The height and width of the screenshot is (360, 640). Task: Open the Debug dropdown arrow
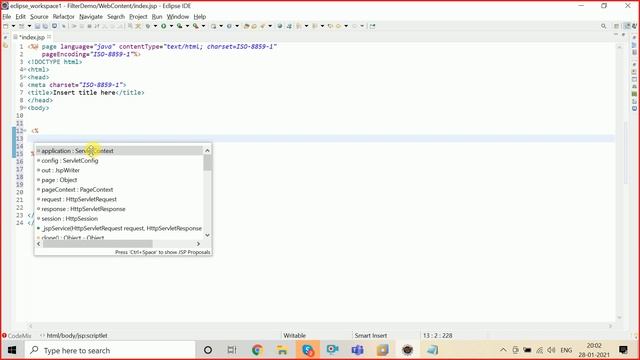155,26
